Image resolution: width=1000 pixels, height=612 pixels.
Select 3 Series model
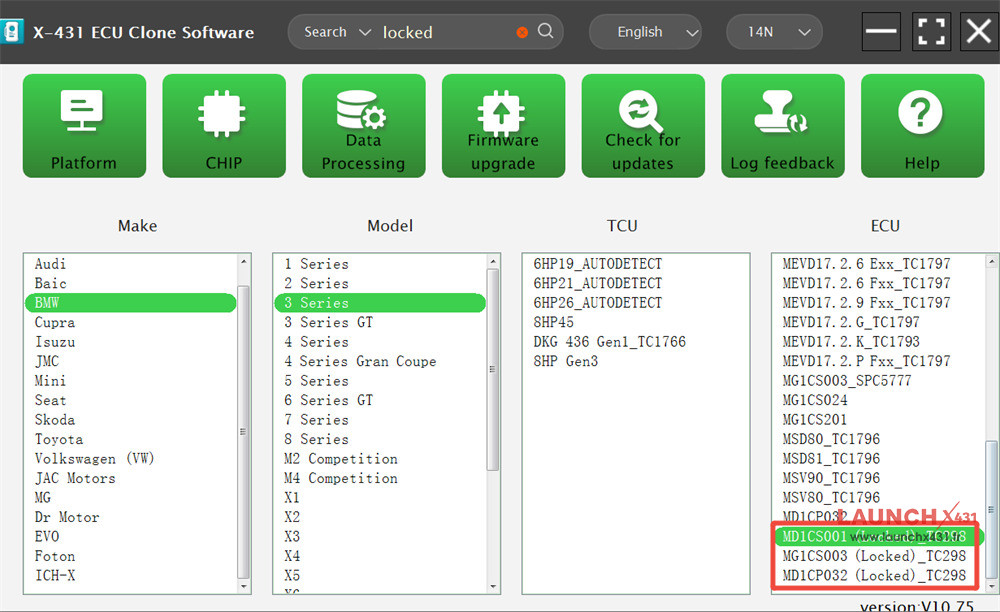tap(380, 303)
